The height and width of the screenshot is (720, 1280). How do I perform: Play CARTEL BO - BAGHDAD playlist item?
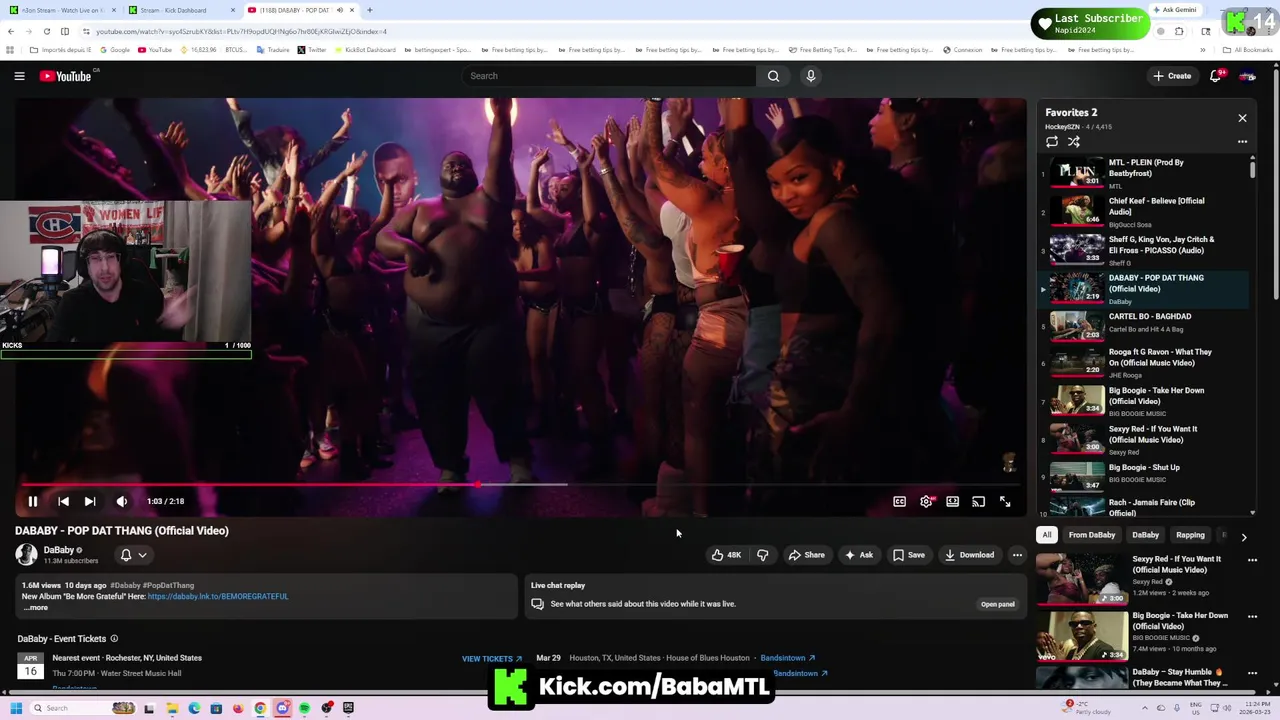1143,325
